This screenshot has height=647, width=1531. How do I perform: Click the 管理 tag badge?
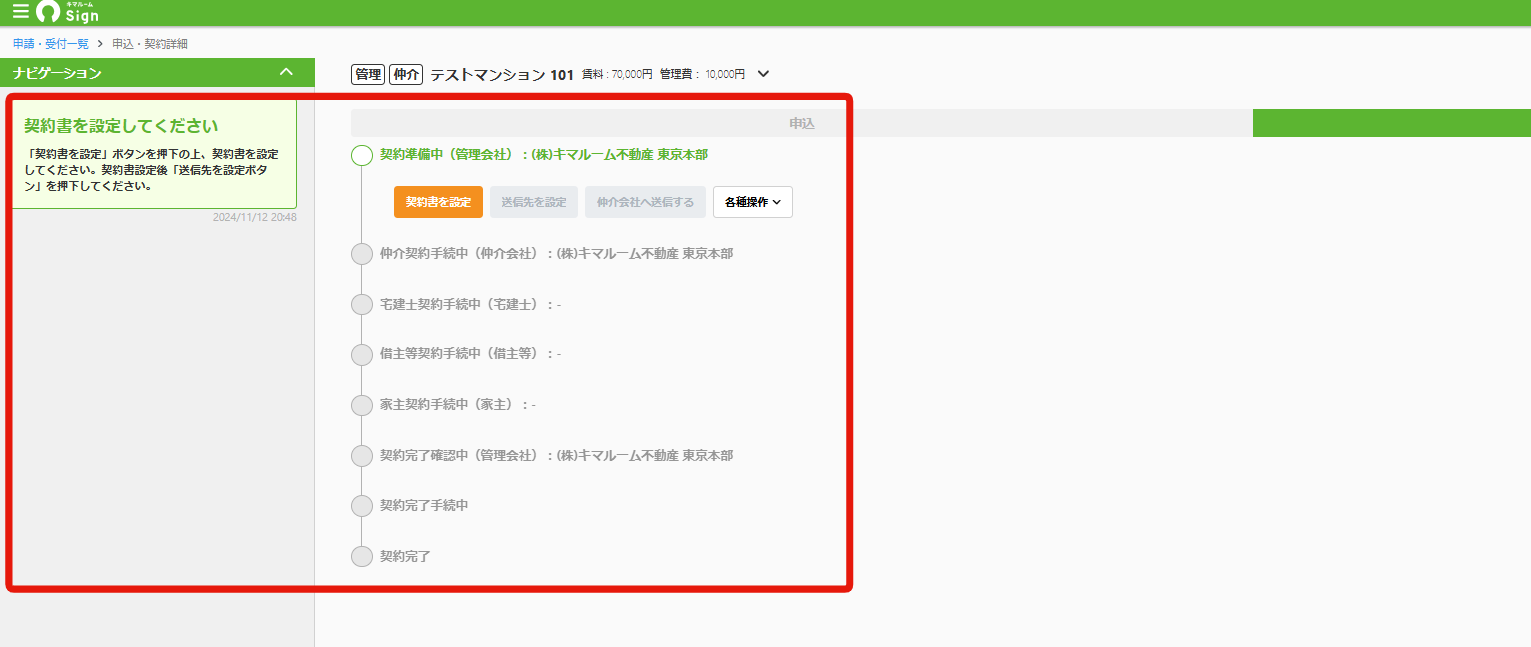tap(368, 74)
